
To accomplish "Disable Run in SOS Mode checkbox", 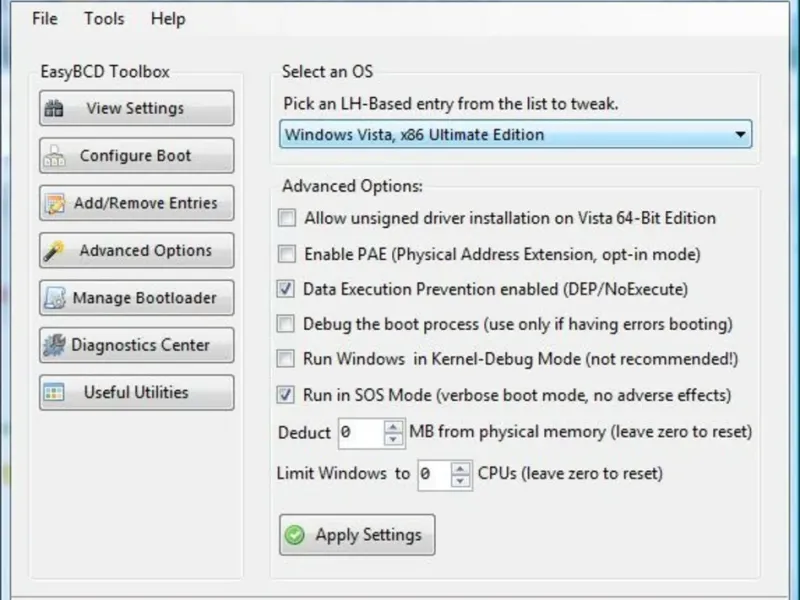I will pyautogui.click(x=287, y=395).
